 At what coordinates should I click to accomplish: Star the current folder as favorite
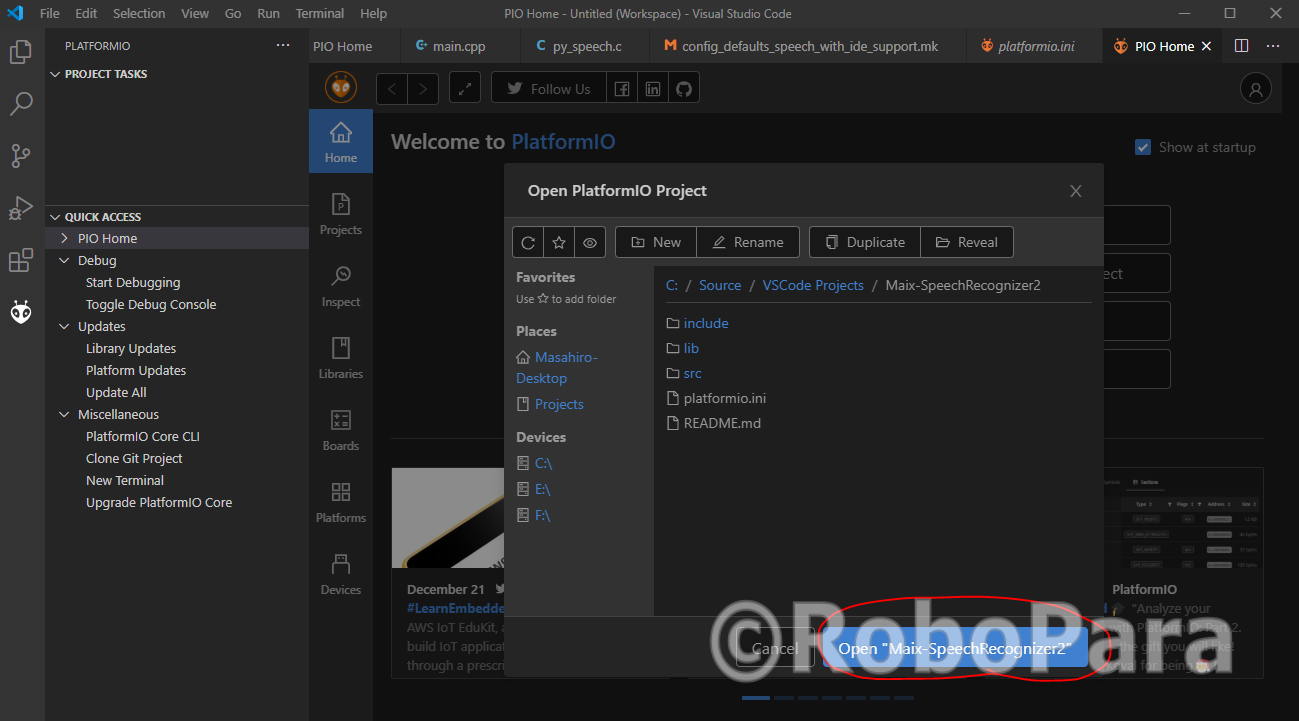click(559, 241)
